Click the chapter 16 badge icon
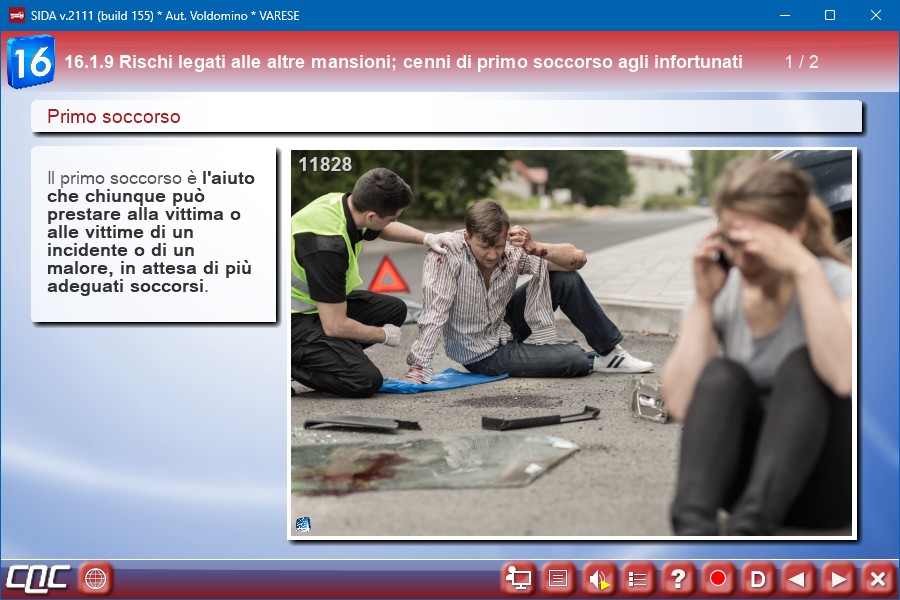Viewport: 900px width, 600px height. pos(30,62)
